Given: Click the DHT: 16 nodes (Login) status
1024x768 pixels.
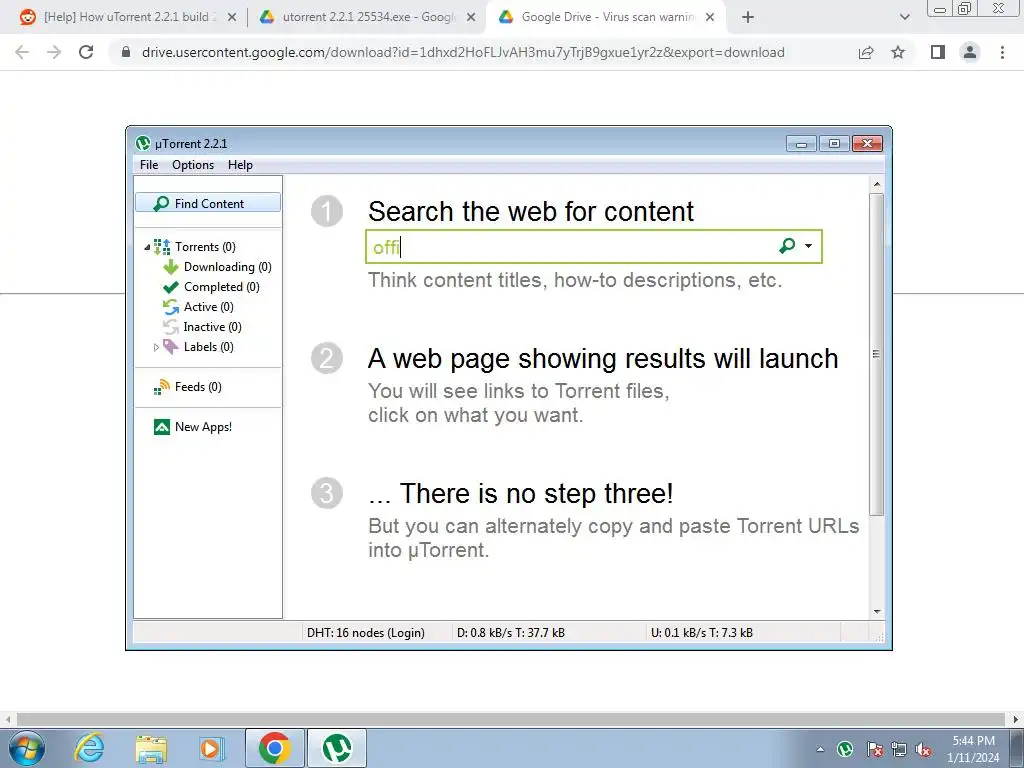Looking at the screenshot, I should (366, 633).
